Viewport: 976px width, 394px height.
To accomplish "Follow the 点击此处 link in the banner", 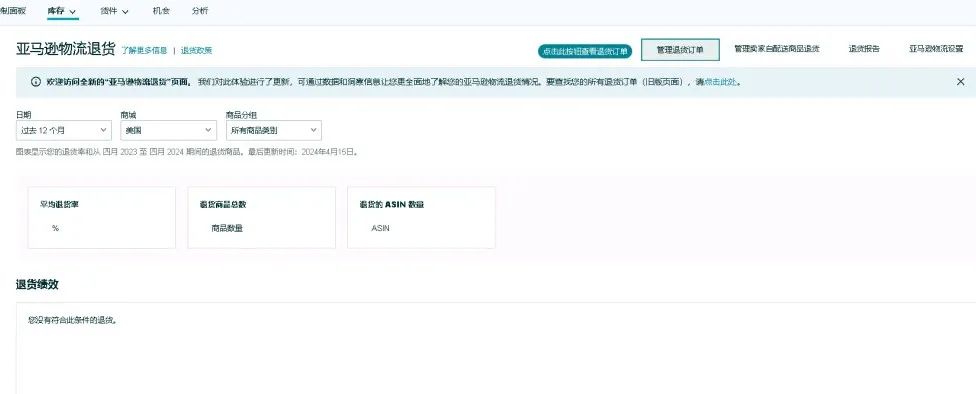I will point(721,82).
